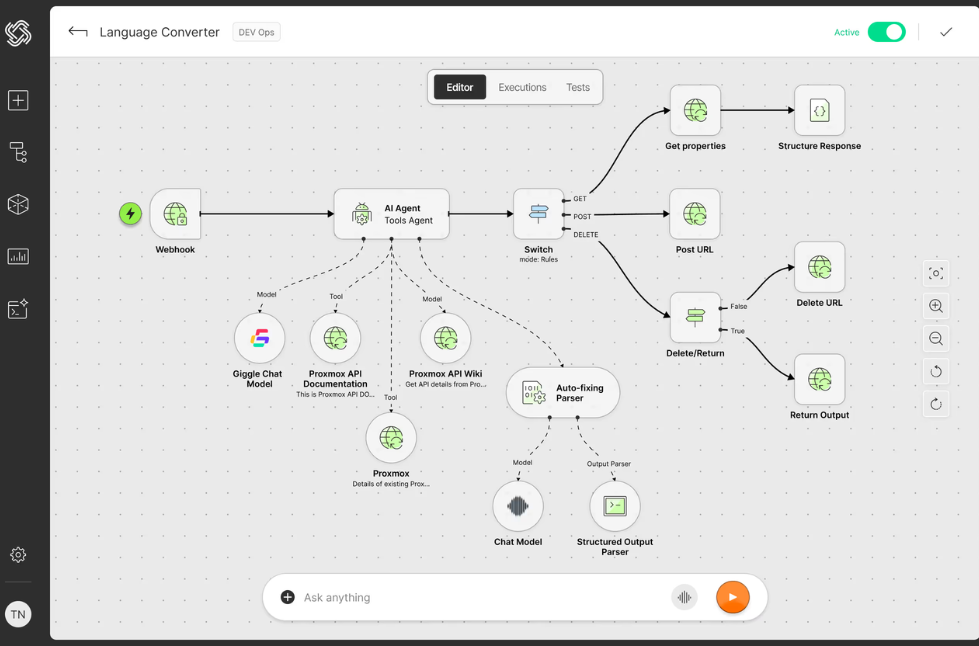Image resolution: width=979 pixels, height=646 pixels.
Task: Zoom out on the canvas
Action: 935,338
